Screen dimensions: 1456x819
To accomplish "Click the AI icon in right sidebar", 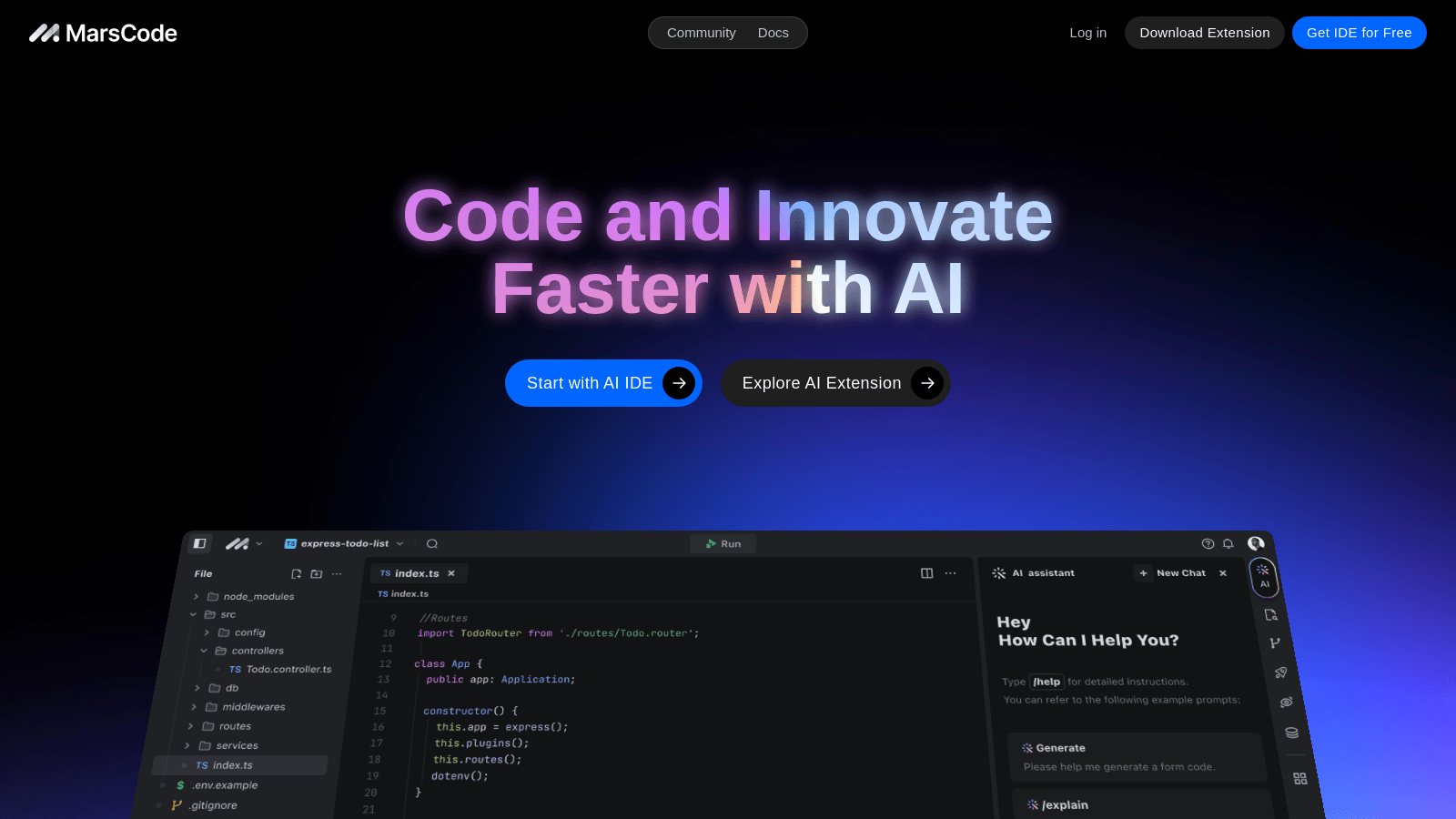I will [x=1264, y=577].
